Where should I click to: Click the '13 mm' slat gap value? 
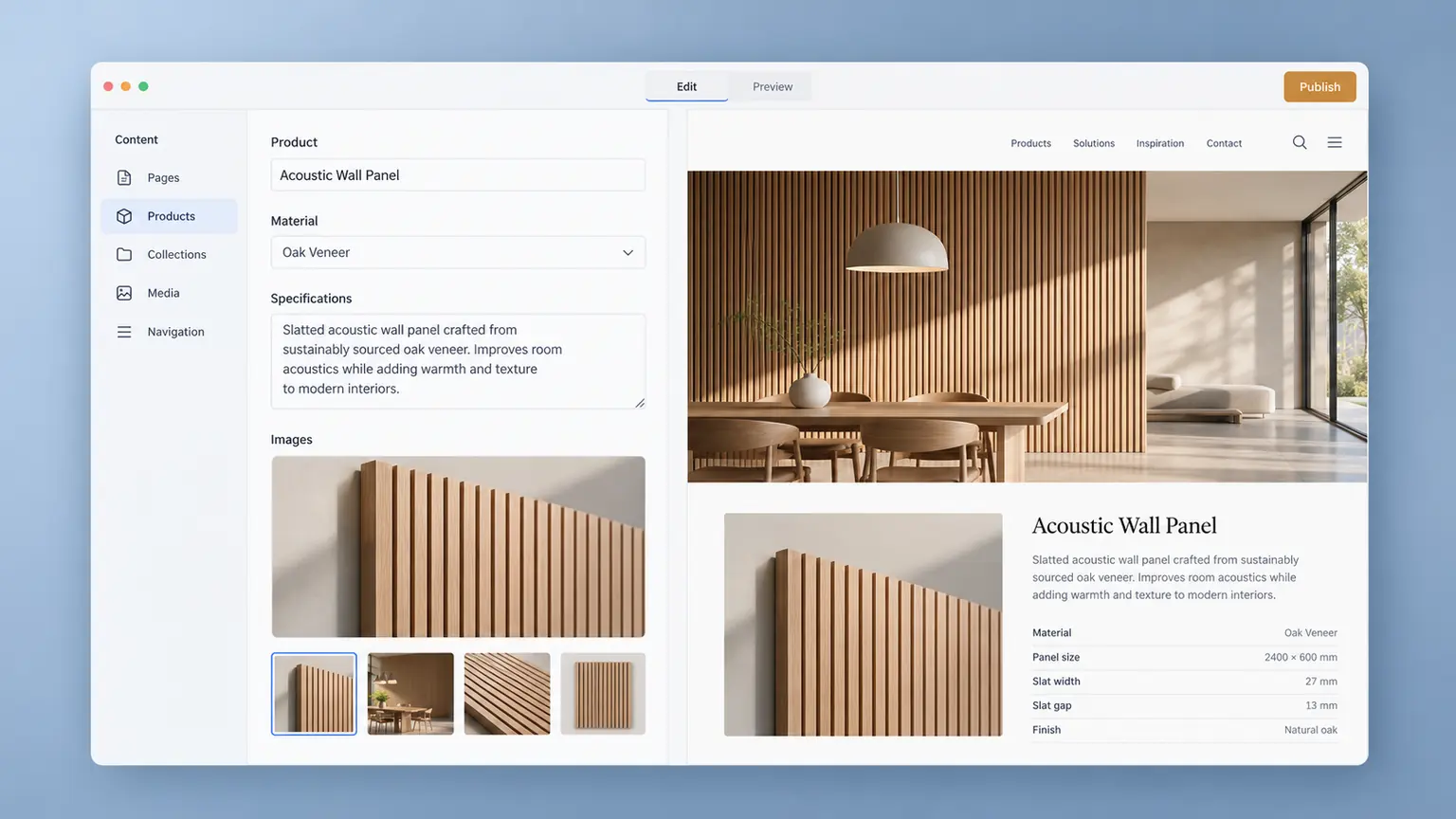(x=1320, y=705)
